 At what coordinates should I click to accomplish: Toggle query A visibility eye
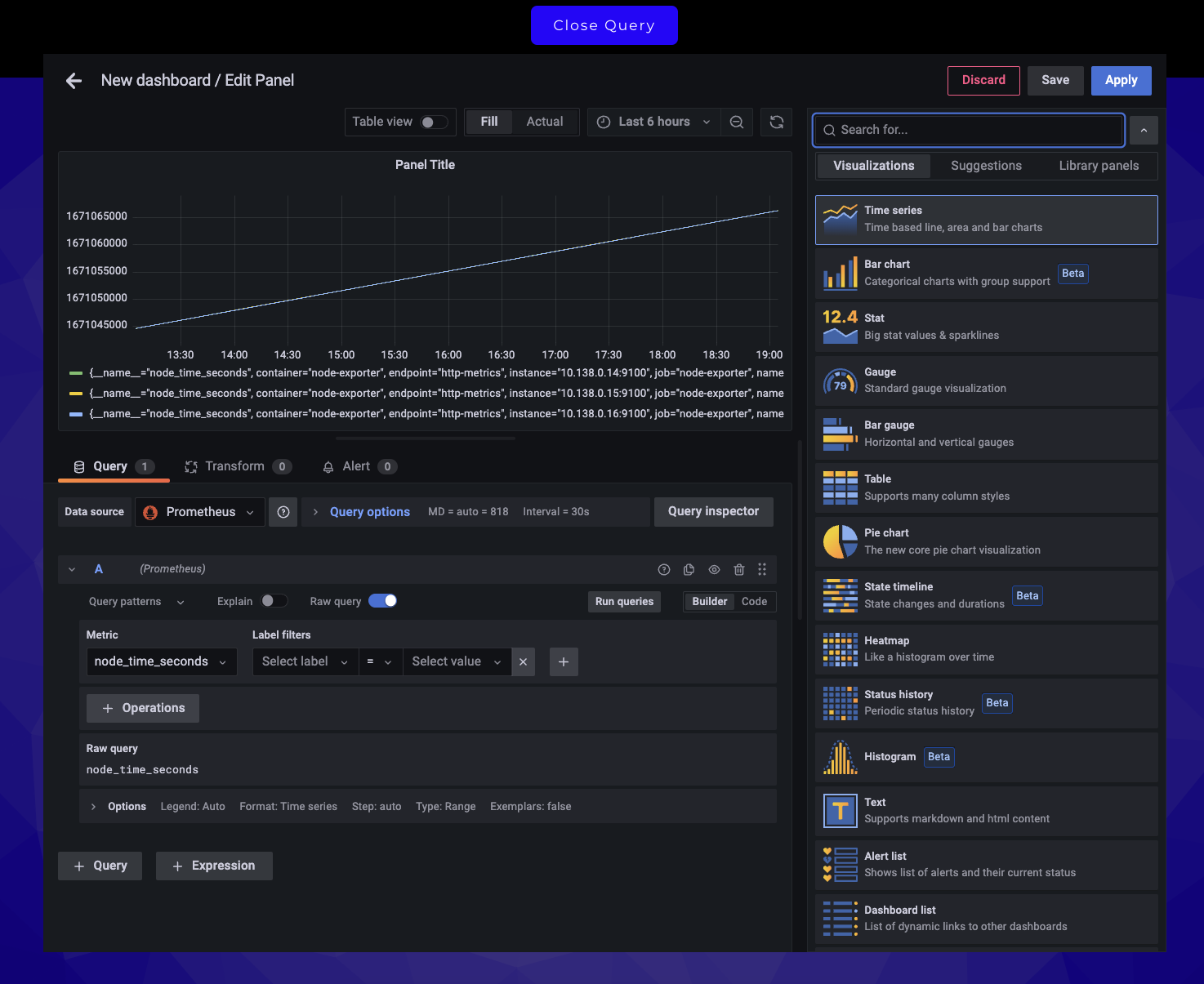coord(714,569)
